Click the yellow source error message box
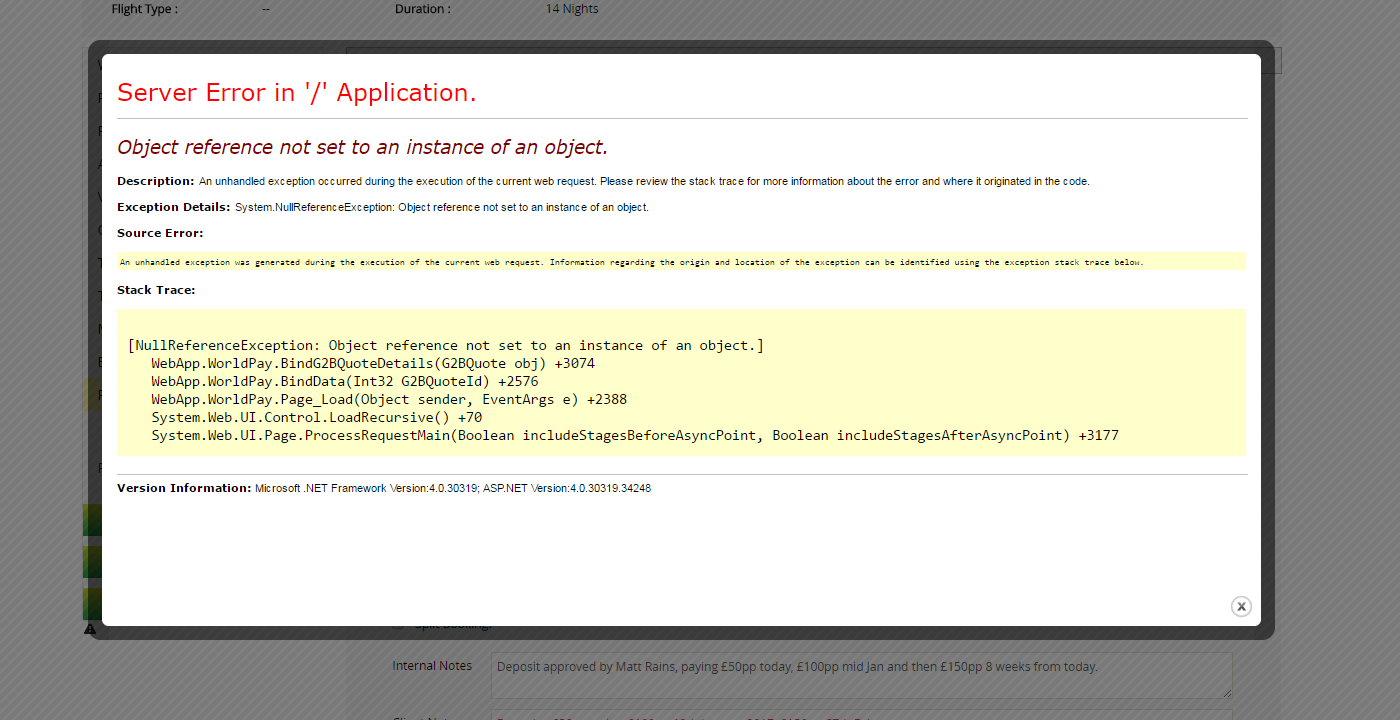This screenshot has height=720, width=1400. (x=681, y=262)
